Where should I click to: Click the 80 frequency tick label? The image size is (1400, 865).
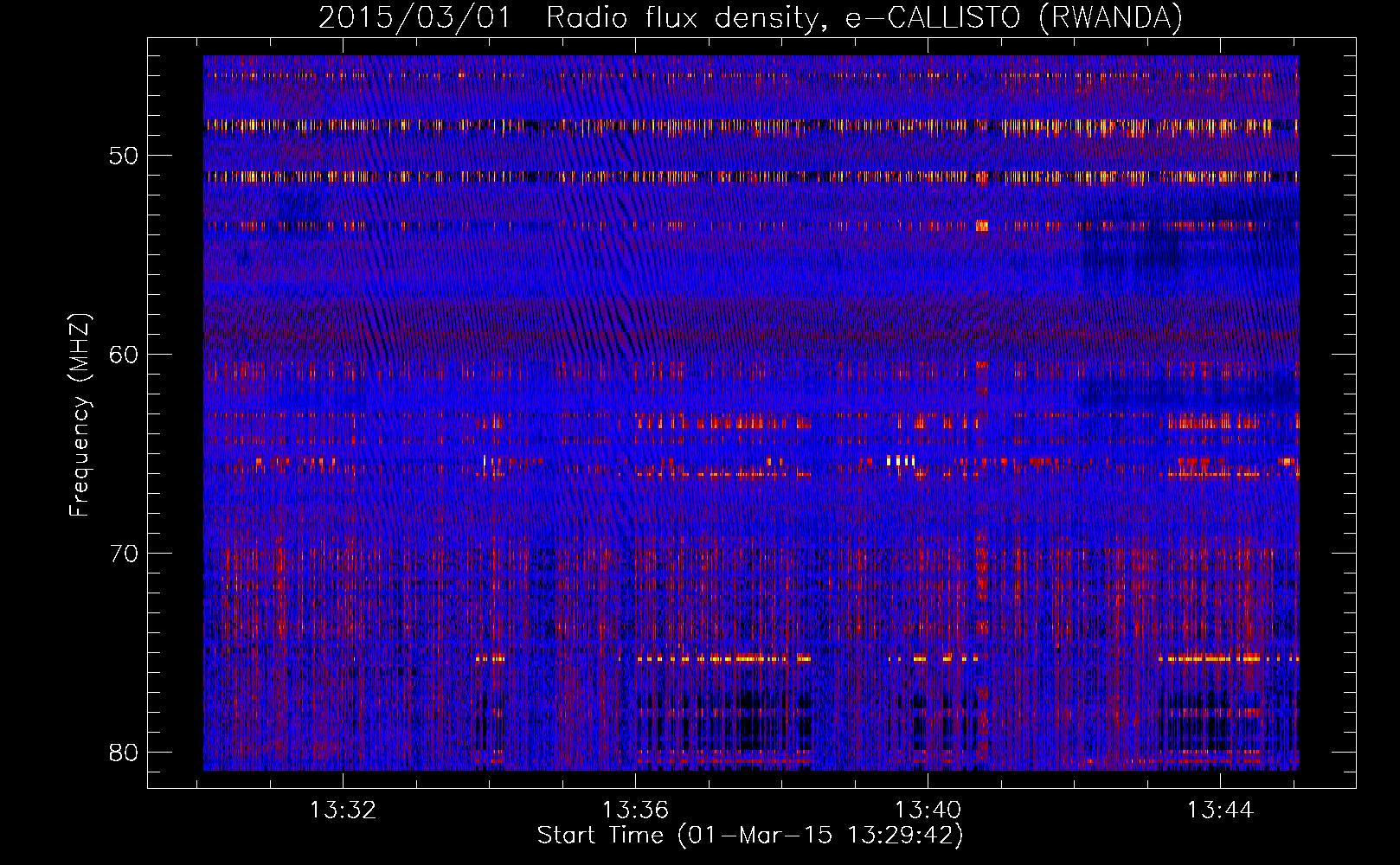pyautogui.click(x=125, y=753)
